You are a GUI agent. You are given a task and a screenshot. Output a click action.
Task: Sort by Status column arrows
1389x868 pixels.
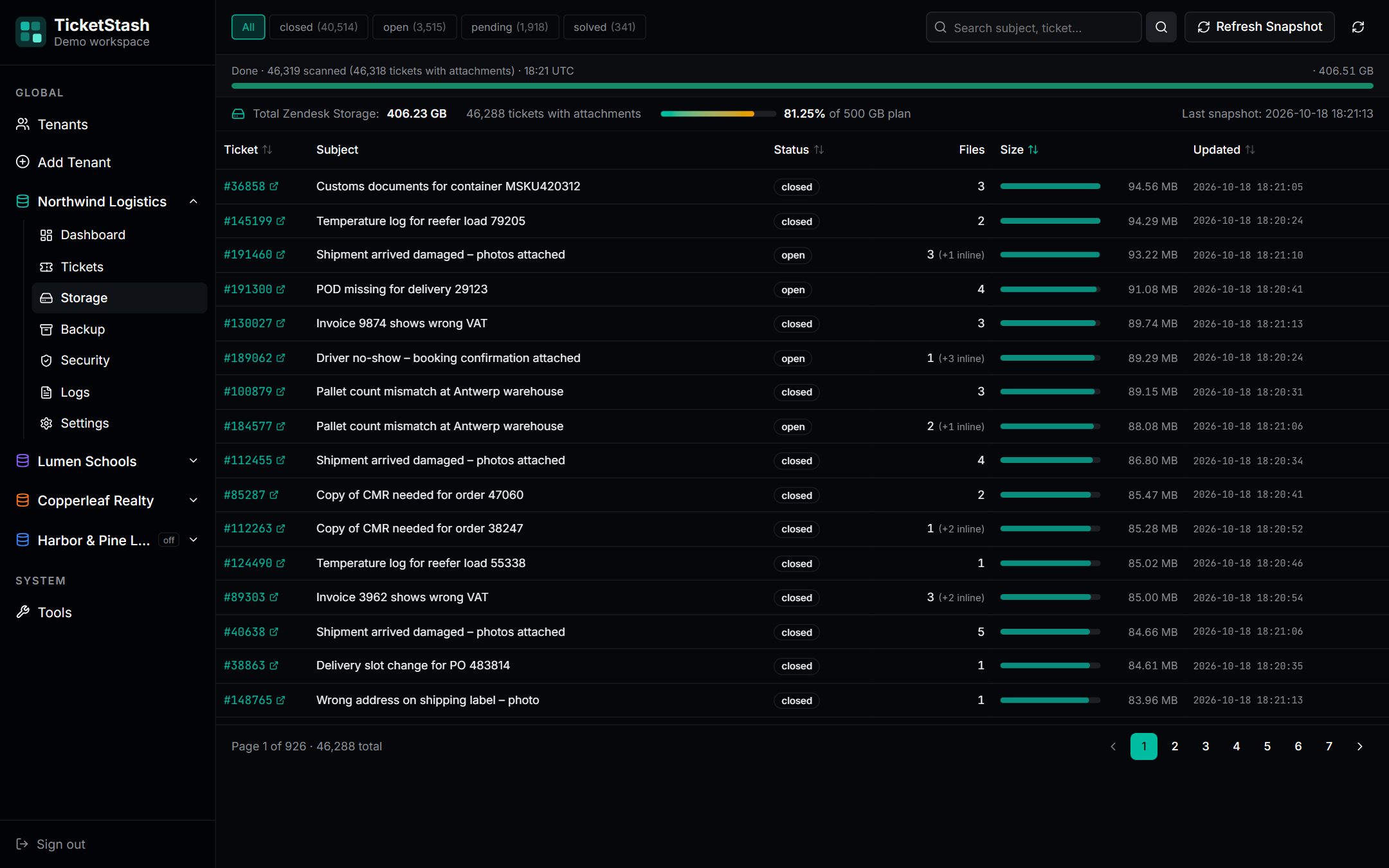point(819,150)
